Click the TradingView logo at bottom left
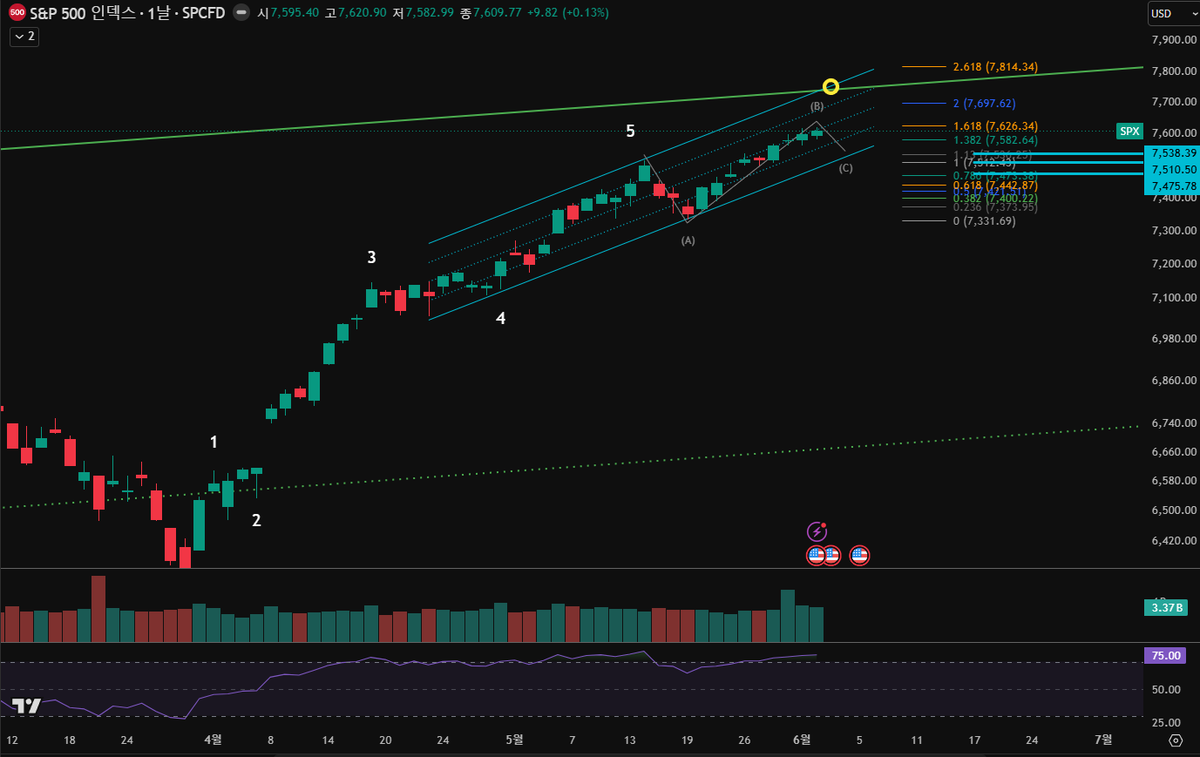This screenshot has width=1200, height=757. (26, 706)
